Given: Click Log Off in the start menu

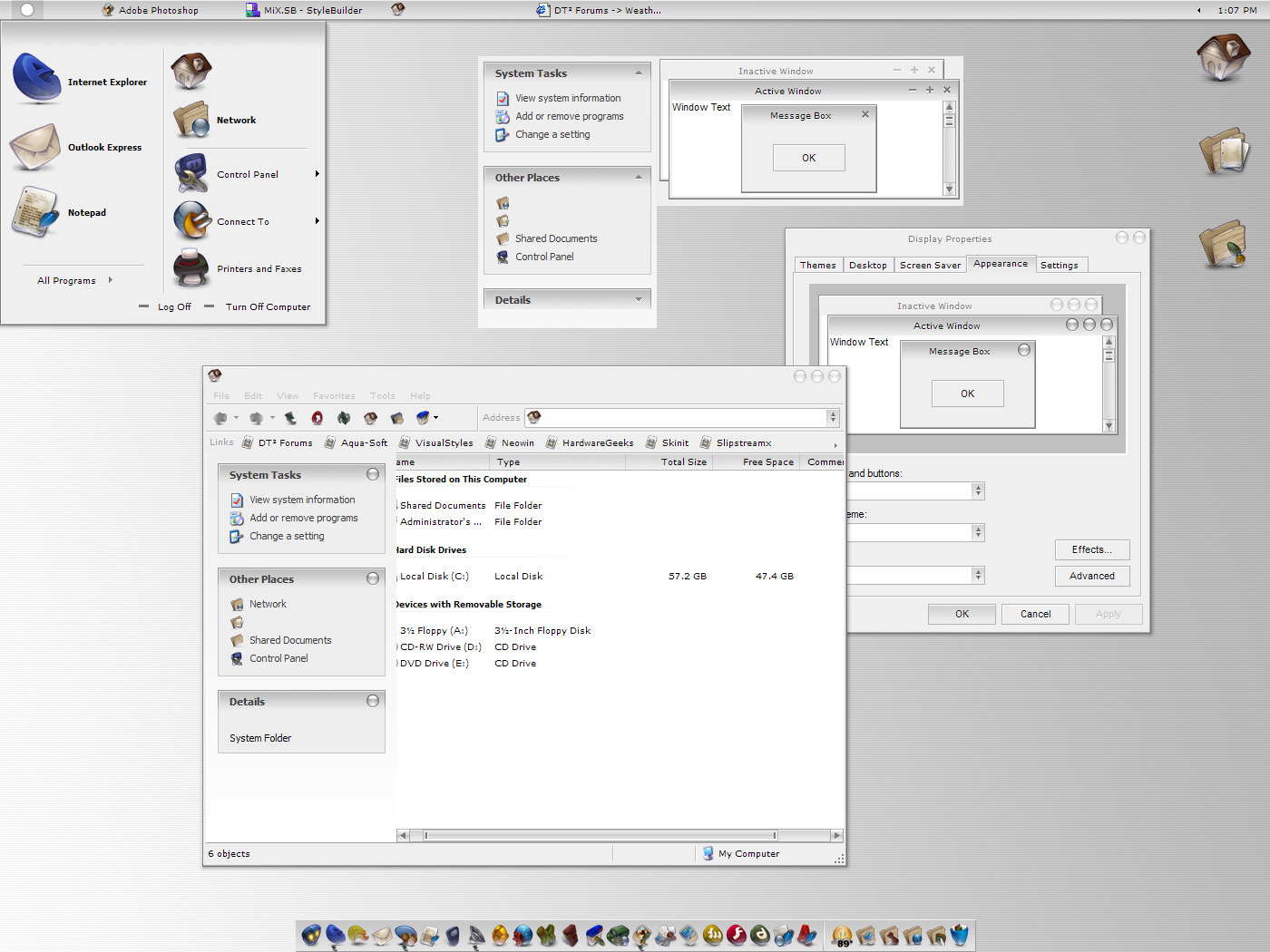Looking at the screenshot, I should 174,306.
